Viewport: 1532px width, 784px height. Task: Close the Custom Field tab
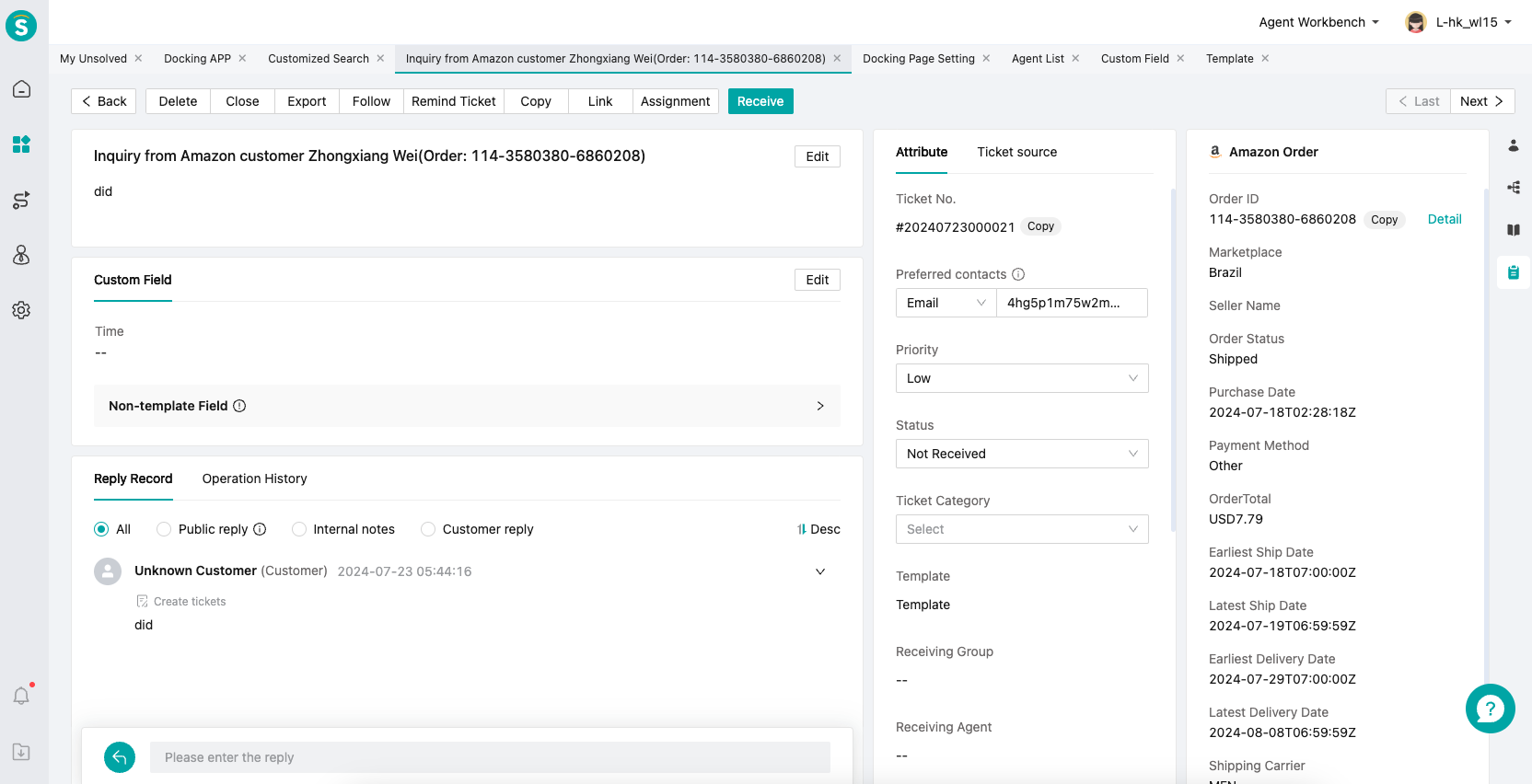pos(1180,58)
